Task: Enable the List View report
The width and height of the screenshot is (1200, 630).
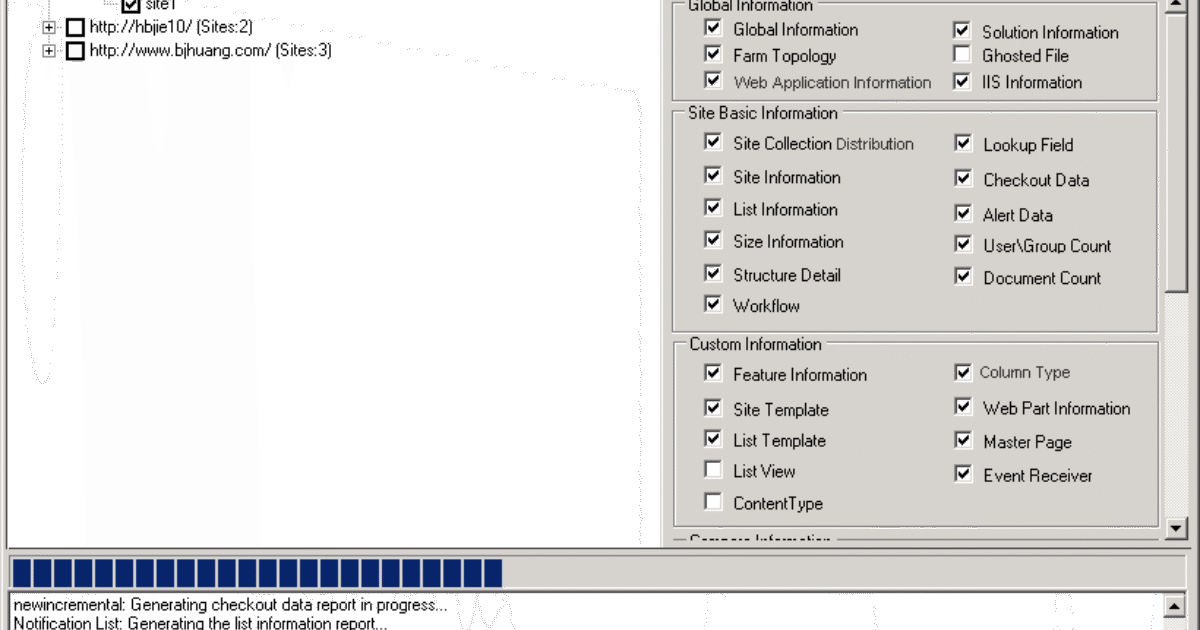Action: [x=713, y=468]
